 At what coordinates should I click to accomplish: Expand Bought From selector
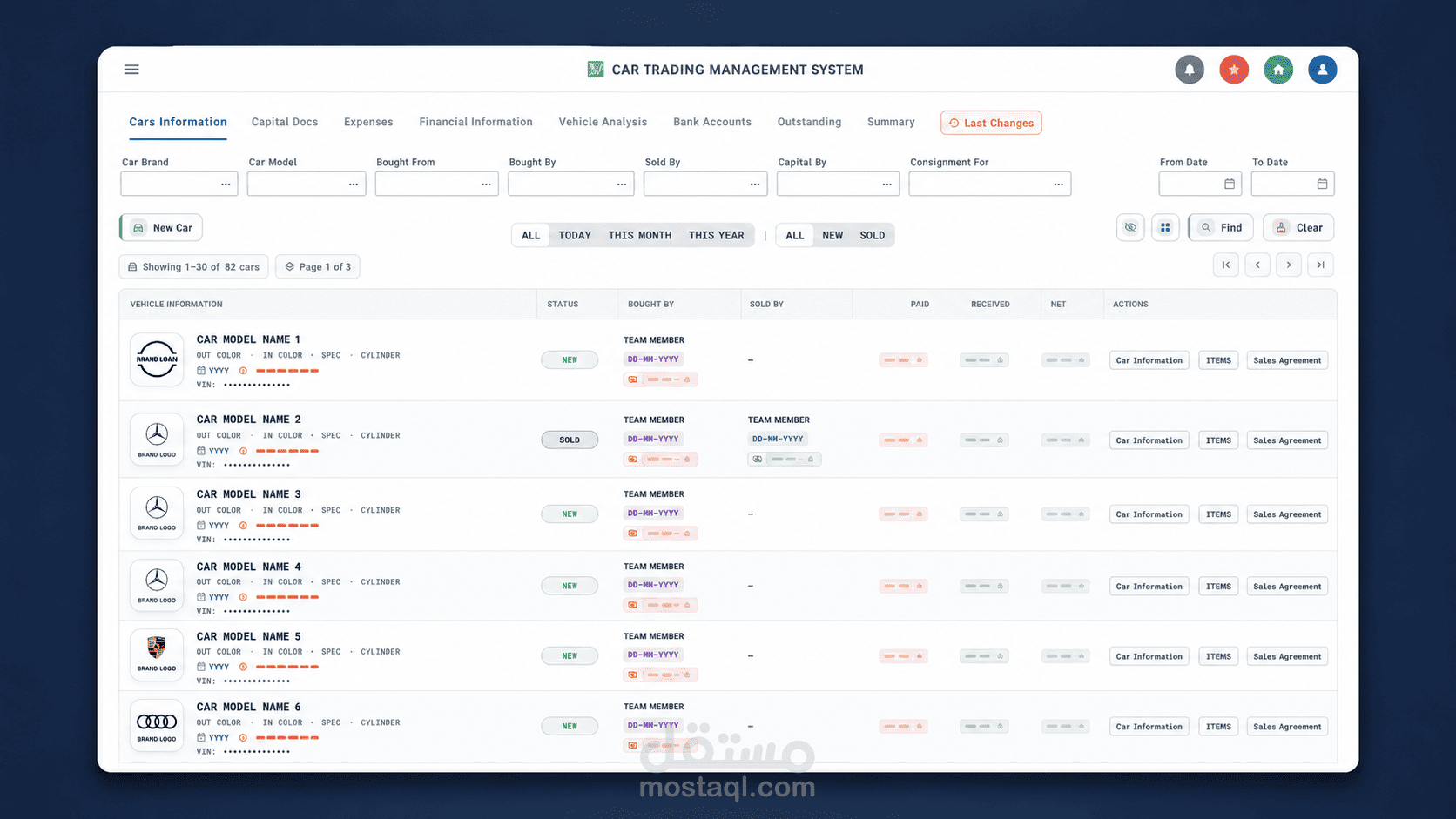436,184
